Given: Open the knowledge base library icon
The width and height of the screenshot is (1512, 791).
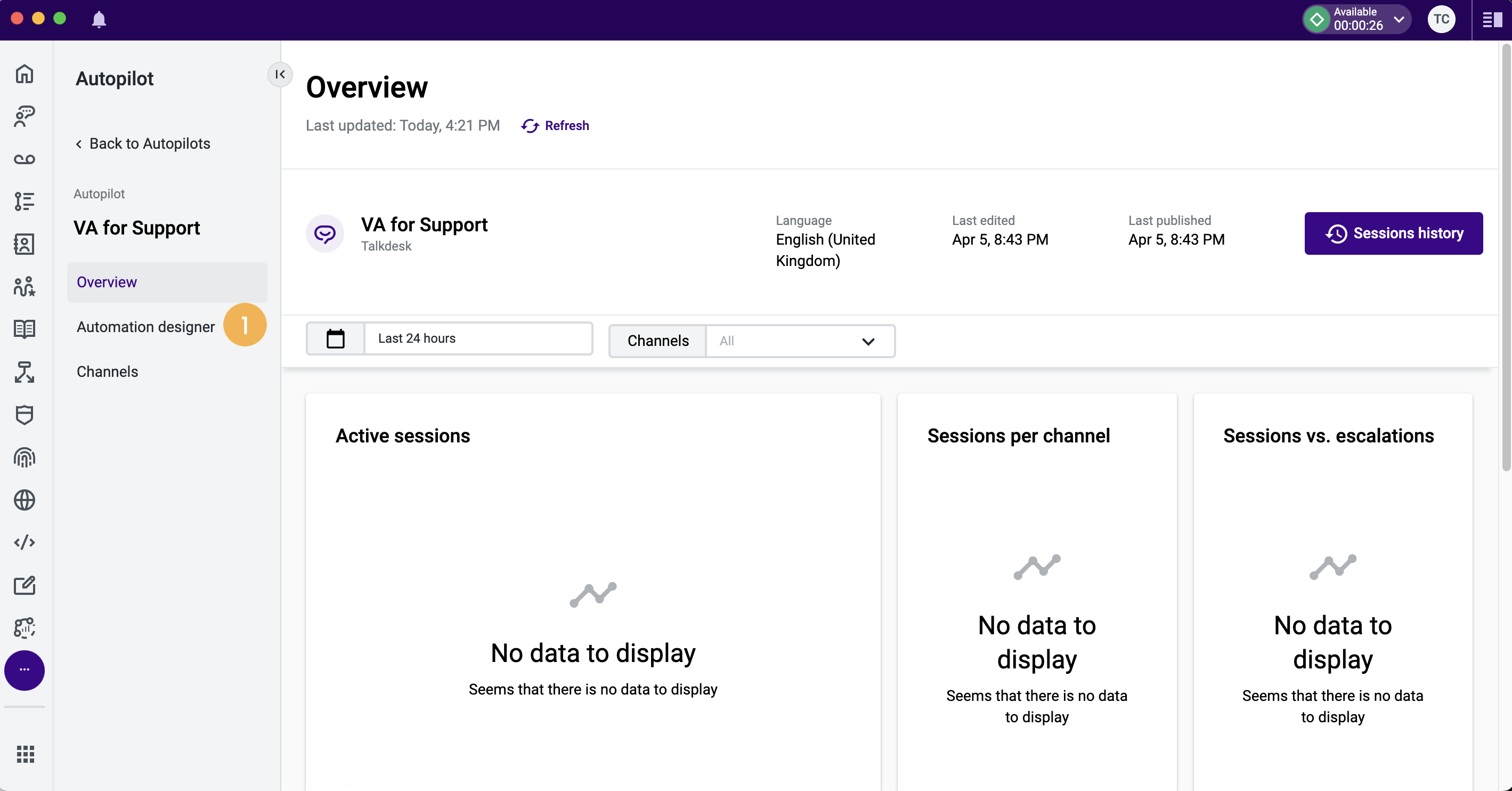Looking at the screenshot, I should (24, 329).
